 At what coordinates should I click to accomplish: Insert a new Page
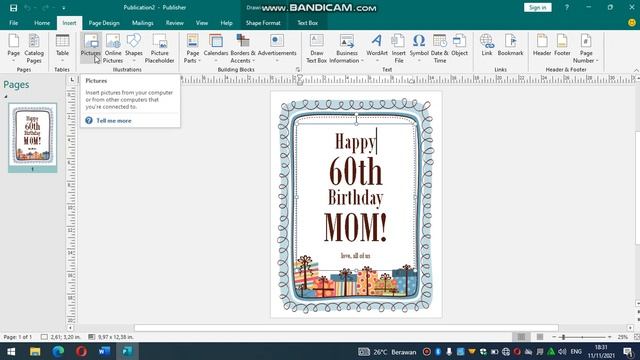[x=13, y=48]
